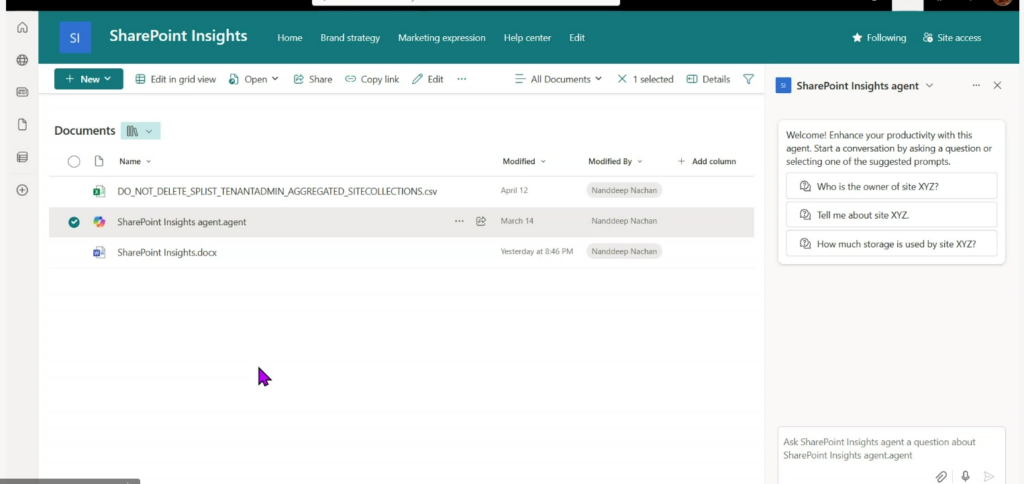
Task: Go to the Home nav item
Action: (x=289, y=38)
